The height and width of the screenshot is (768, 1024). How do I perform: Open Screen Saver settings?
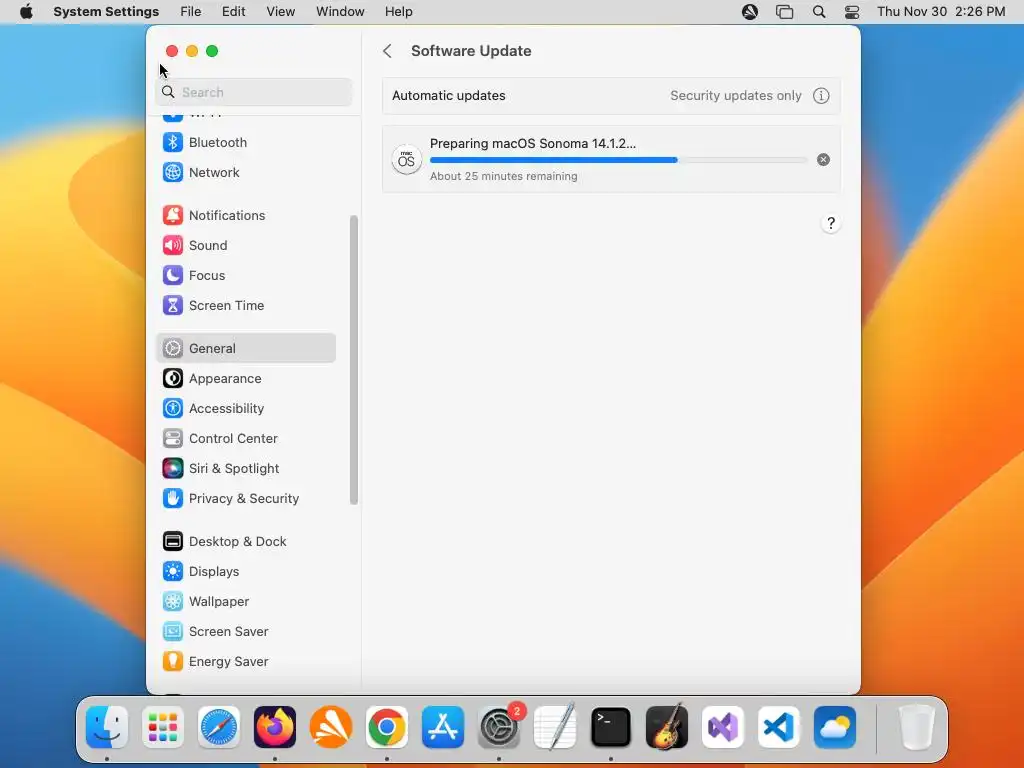coord(246,632)
